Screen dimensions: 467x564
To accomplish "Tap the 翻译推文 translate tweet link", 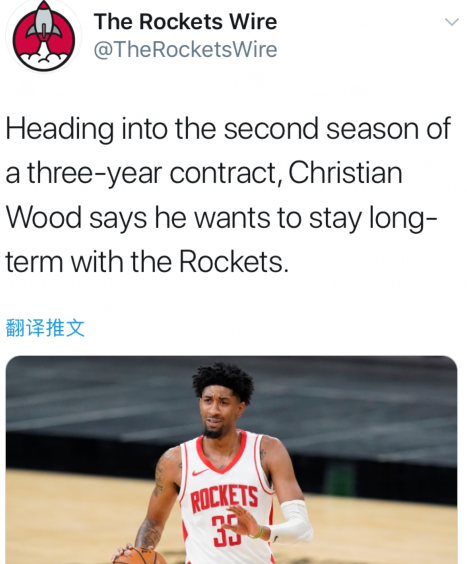I will click(45, 328).
